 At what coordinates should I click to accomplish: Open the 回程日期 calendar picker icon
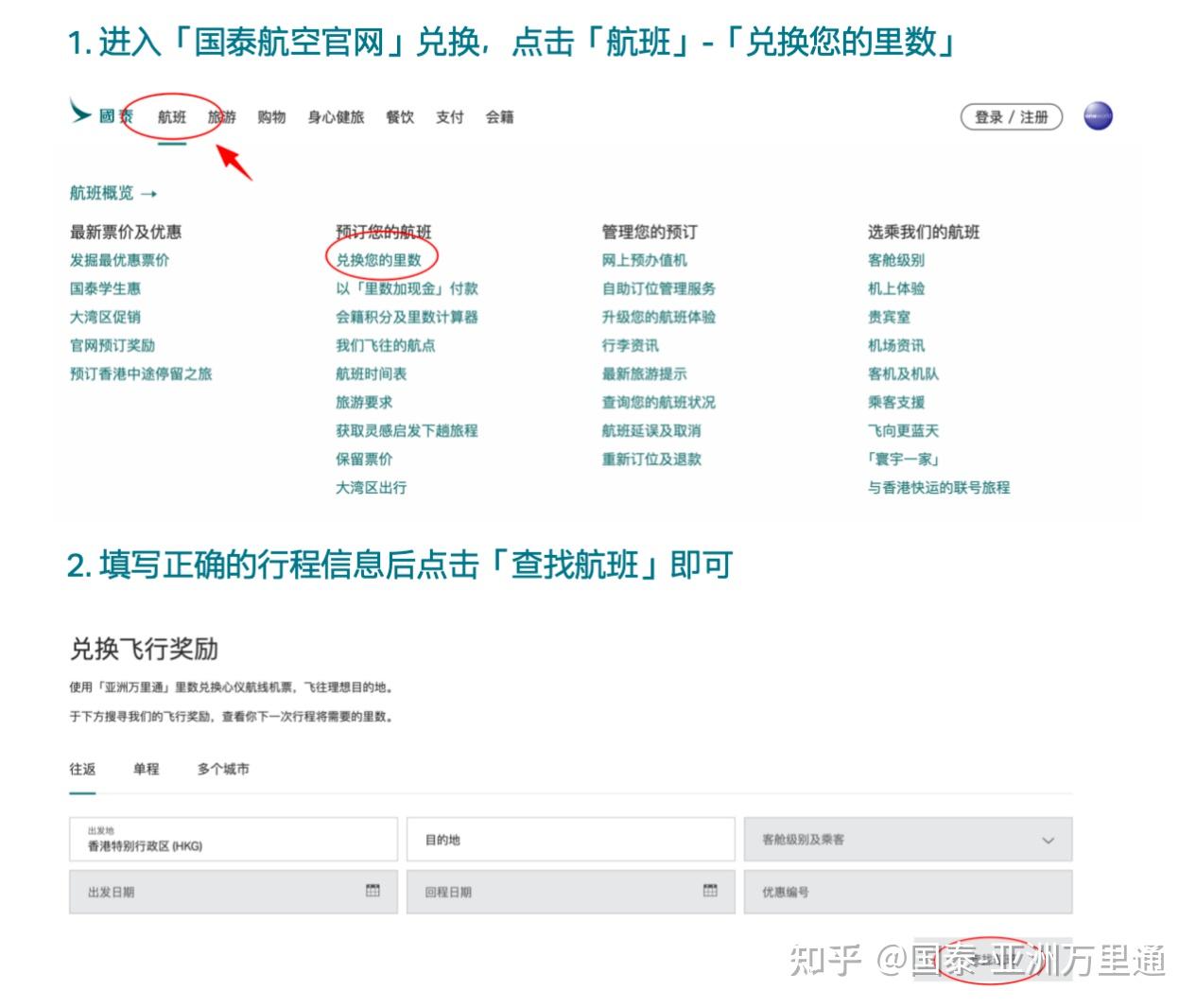(x=710, y=890)
